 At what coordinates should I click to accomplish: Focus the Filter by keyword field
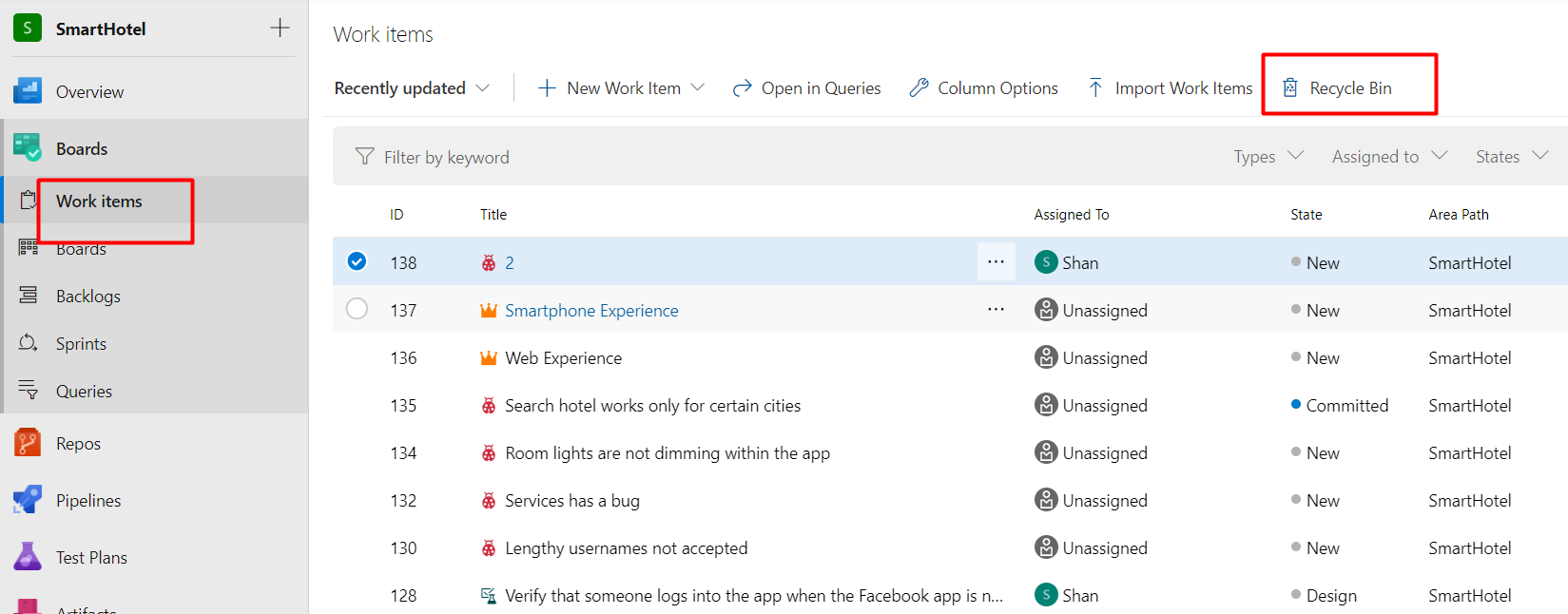[x=446, y=158]
